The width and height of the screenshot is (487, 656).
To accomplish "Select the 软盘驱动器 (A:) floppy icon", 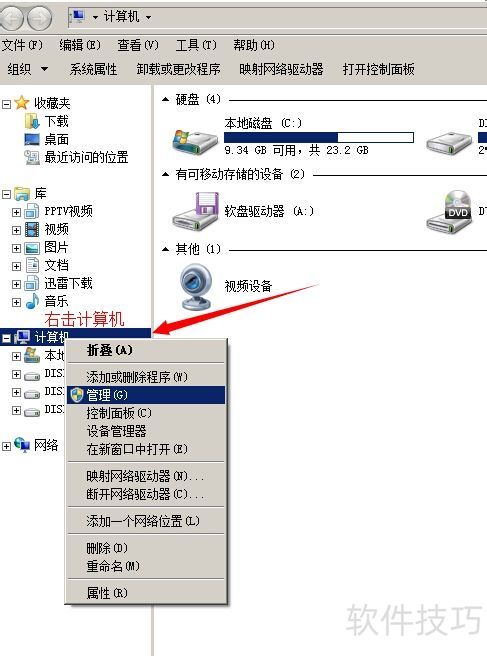I will (x=196, y=210).
